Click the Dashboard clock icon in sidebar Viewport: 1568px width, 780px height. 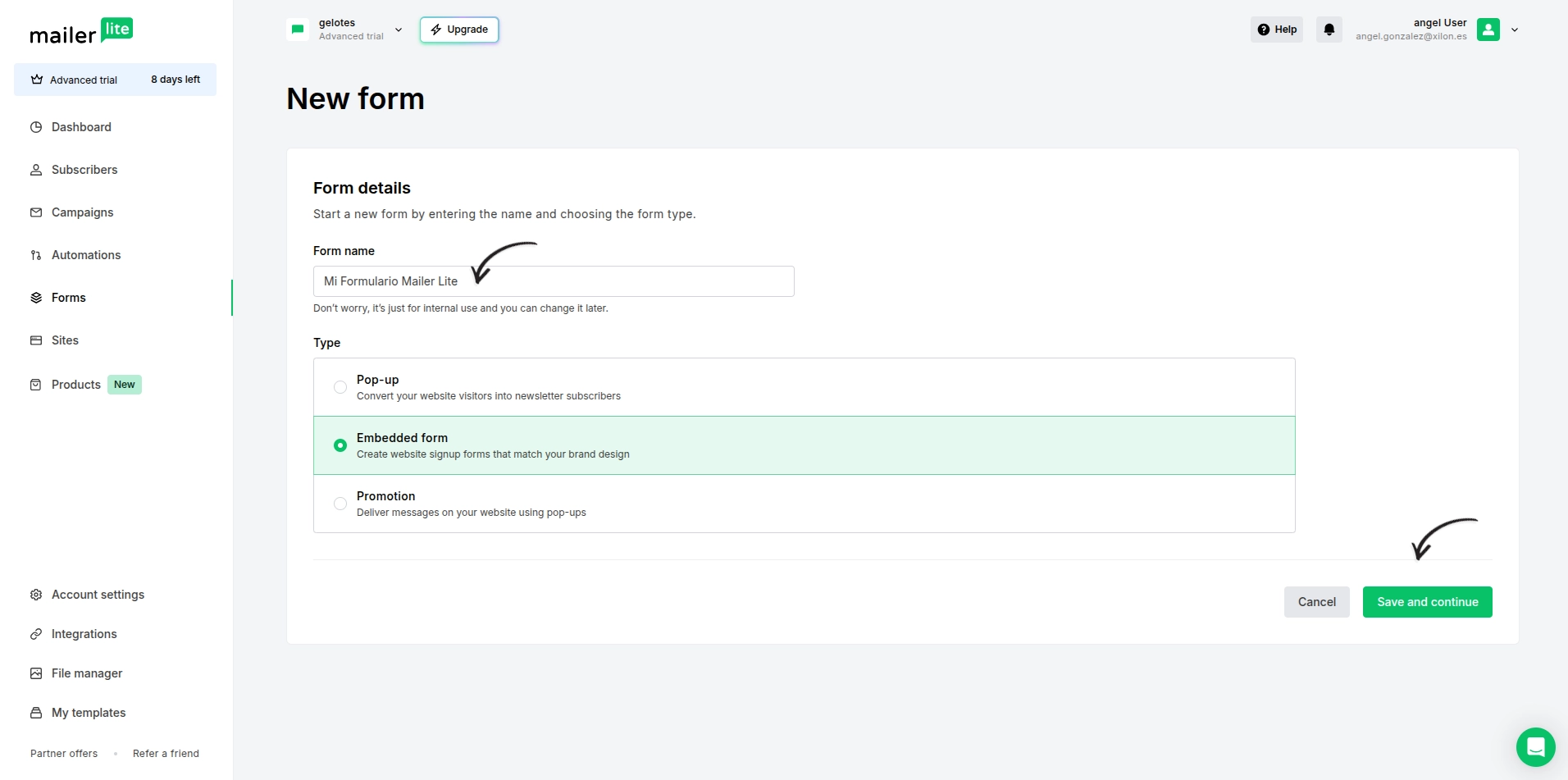point(36,127)
